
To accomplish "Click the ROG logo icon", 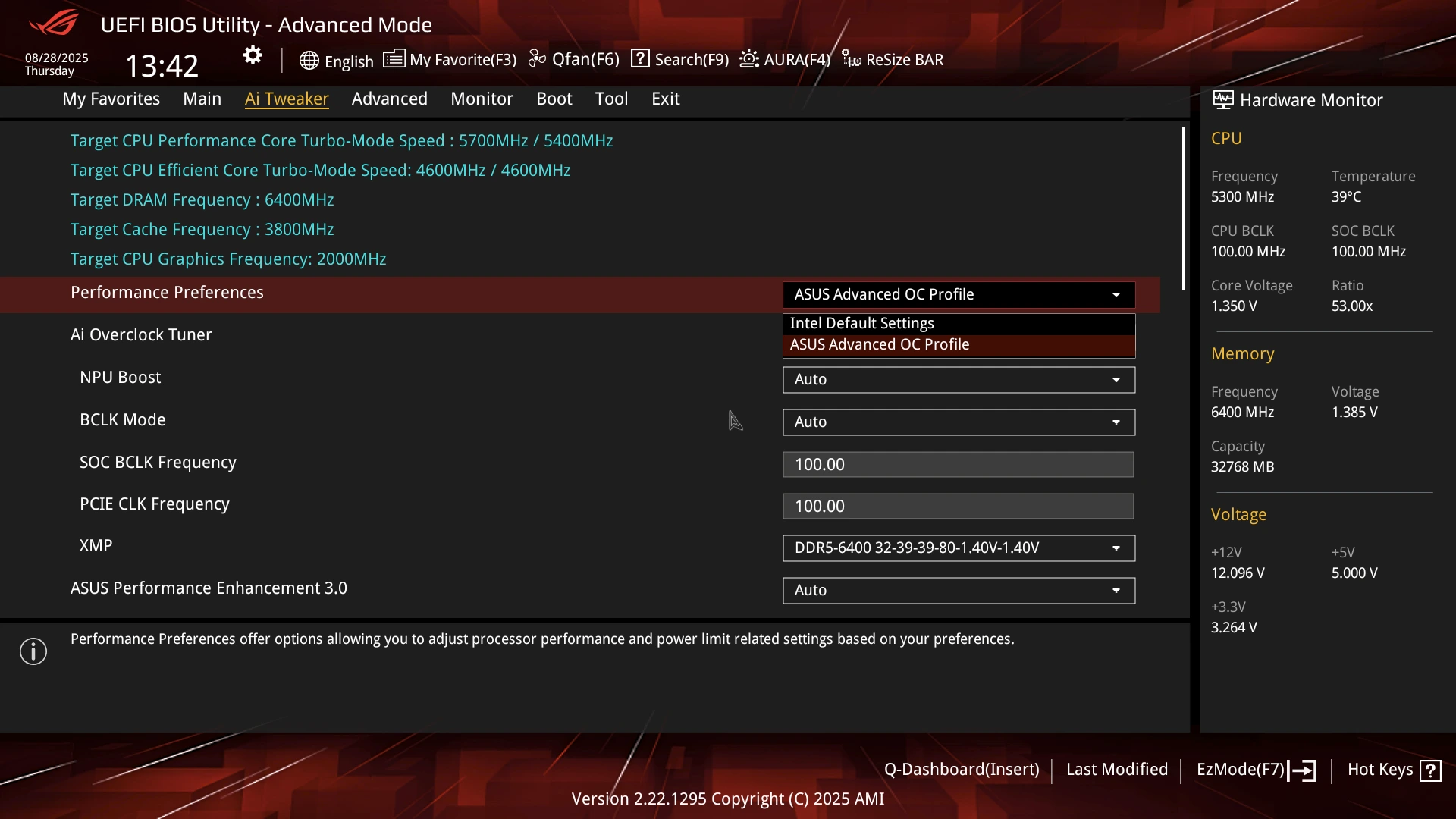I will (x=54, y=23).
